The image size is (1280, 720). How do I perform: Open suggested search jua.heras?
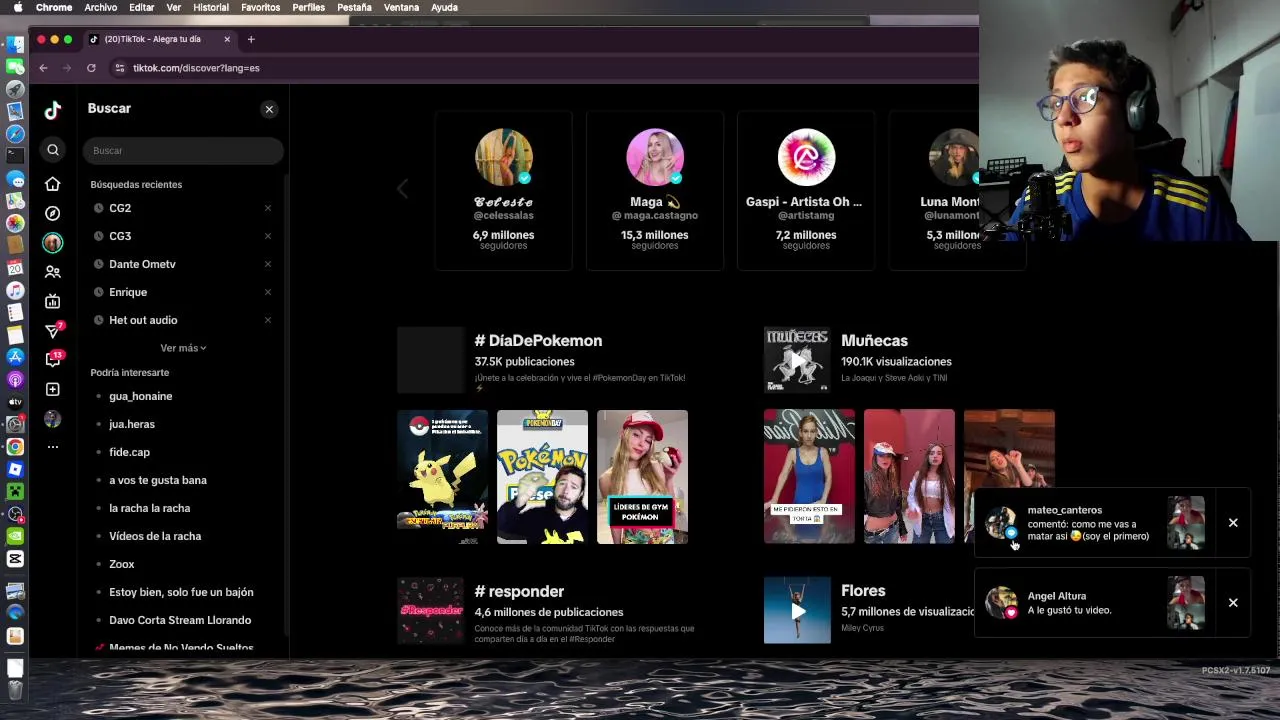coord(132,424)
